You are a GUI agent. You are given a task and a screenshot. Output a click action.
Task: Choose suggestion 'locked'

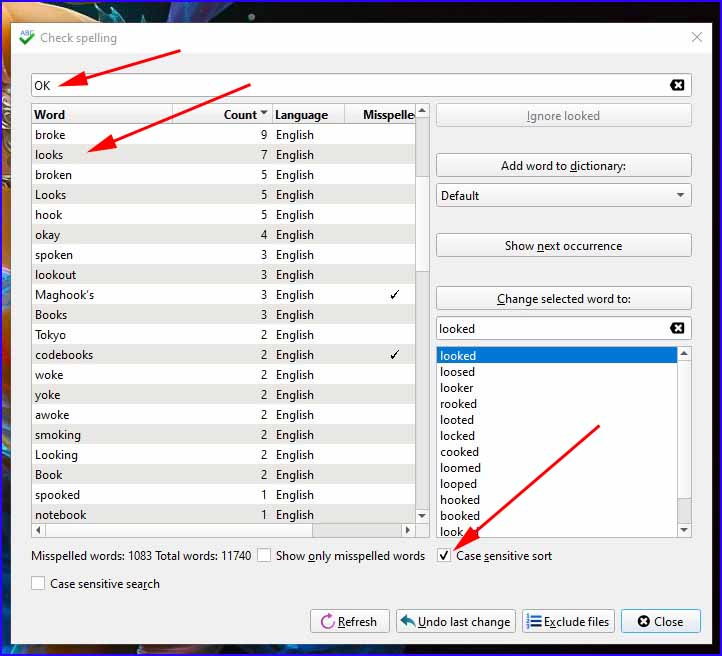(x=557, y=435)
